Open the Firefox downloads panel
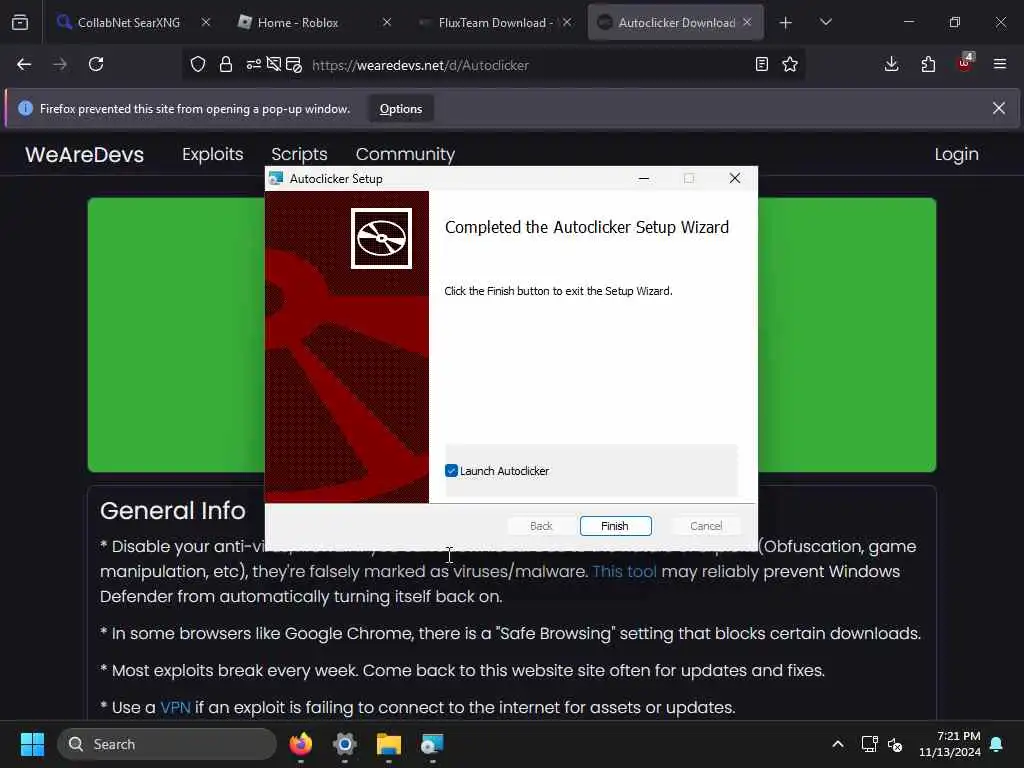The image size is (1024, 768). pos(891,64)
